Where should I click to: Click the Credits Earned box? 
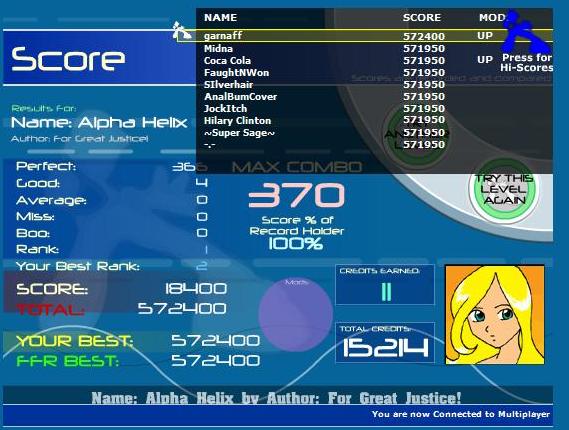385,285
